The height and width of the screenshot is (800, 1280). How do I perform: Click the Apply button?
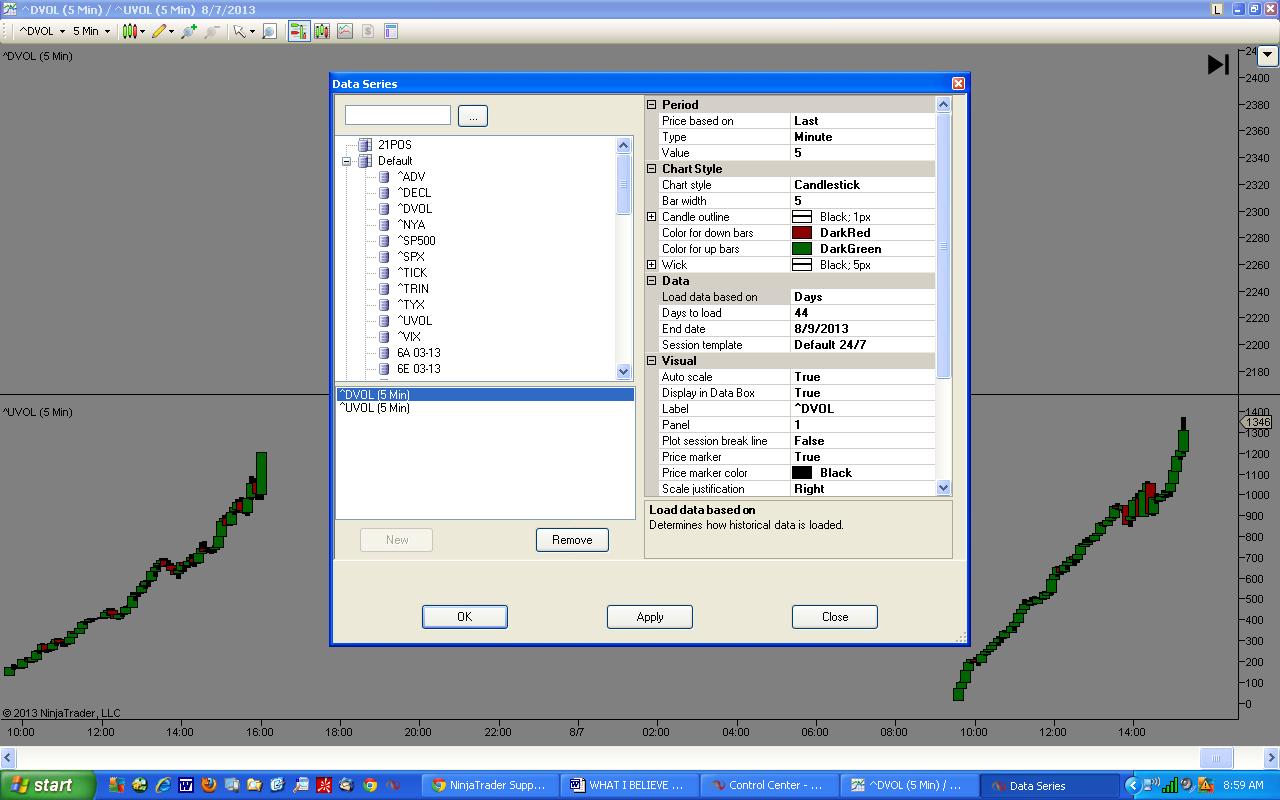650,617
